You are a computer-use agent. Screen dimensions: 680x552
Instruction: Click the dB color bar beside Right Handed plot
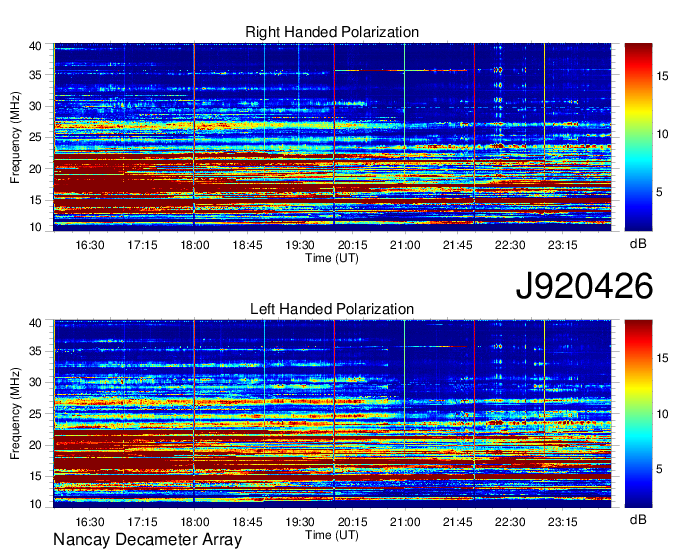[638, 137]
